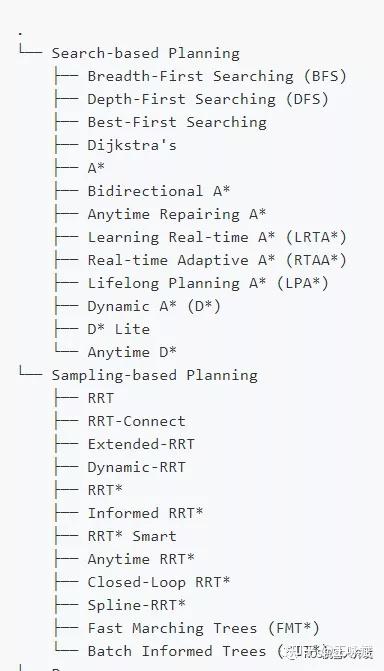Select the Search-based Planning tree node

pyautogui.click(x=146, y=53)
